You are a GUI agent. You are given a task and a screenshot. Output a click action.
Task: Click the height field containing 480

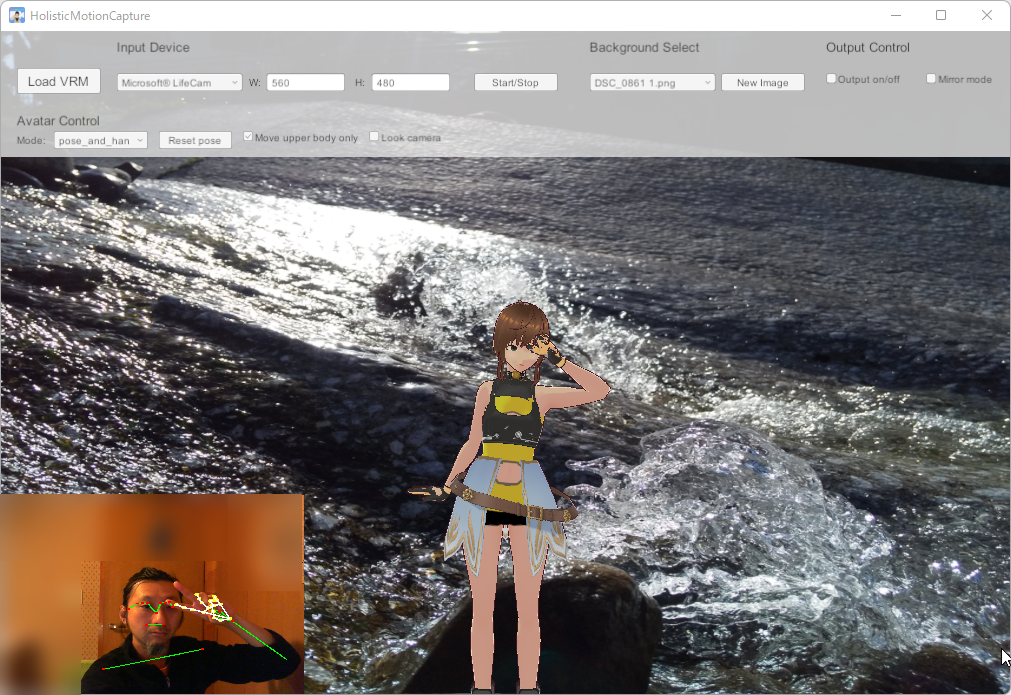(410, 81)
